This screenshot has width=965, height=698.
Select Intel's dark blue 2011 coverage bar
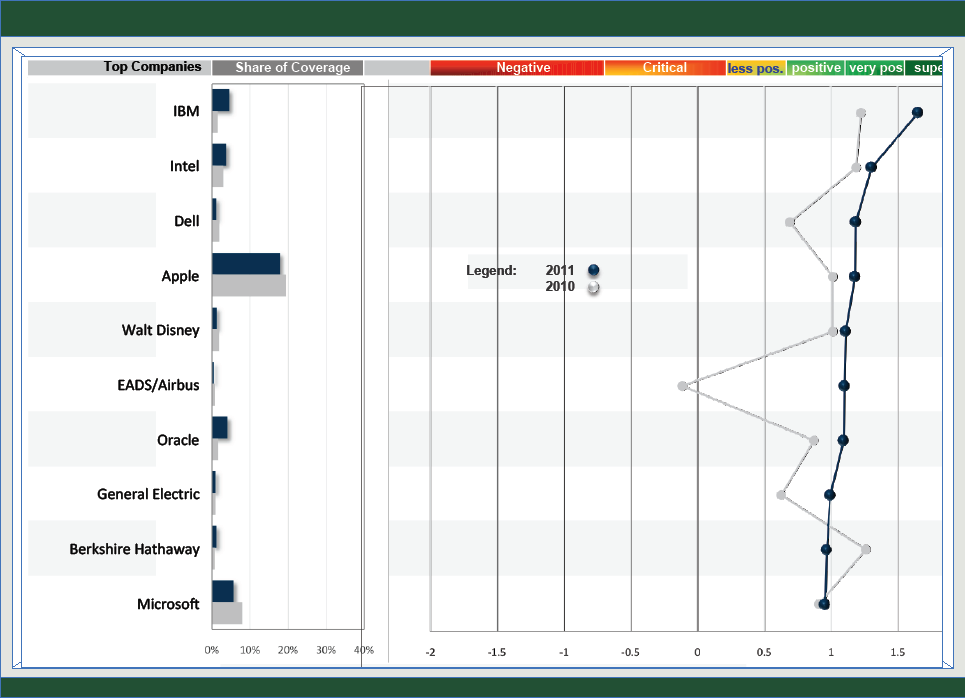219,155
